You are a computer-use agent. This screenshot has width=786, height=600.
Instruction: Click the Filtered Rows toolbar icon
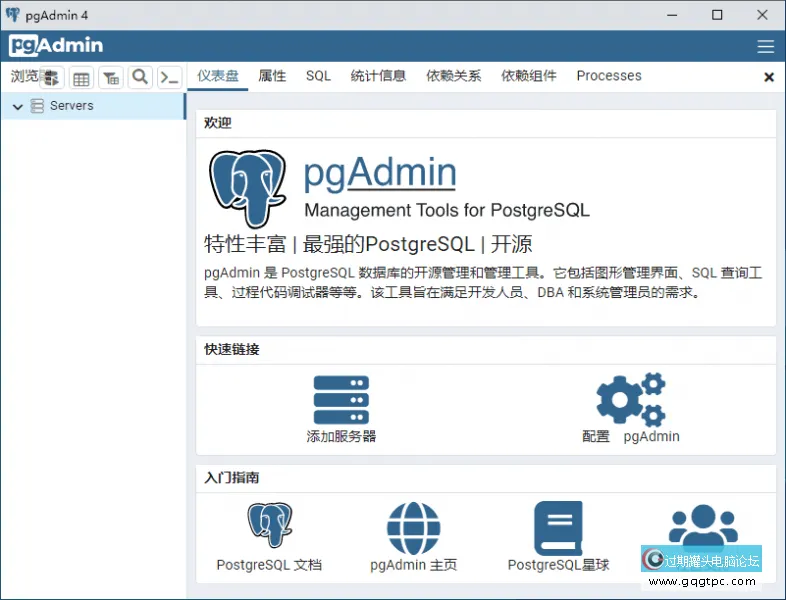pyautogui.click(x=111, y=78)
